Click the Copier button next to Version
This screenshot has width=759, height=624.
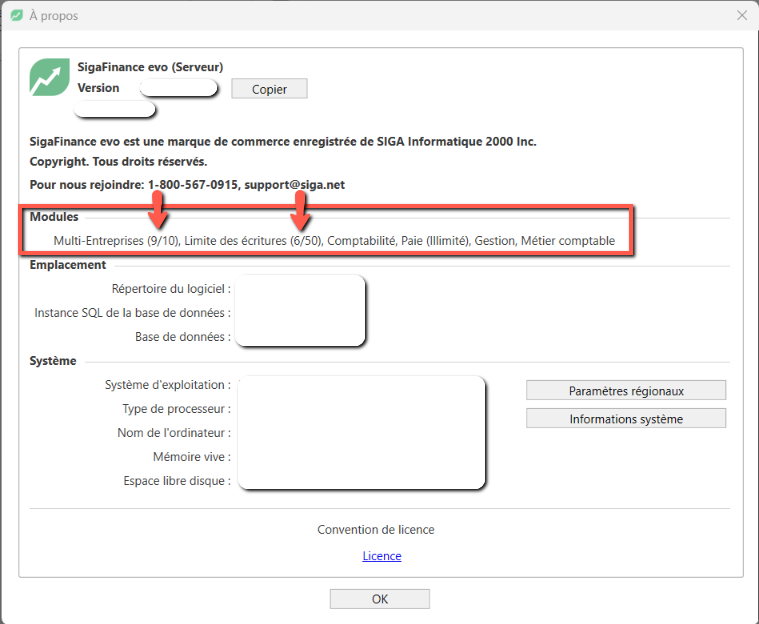[269, 89]
